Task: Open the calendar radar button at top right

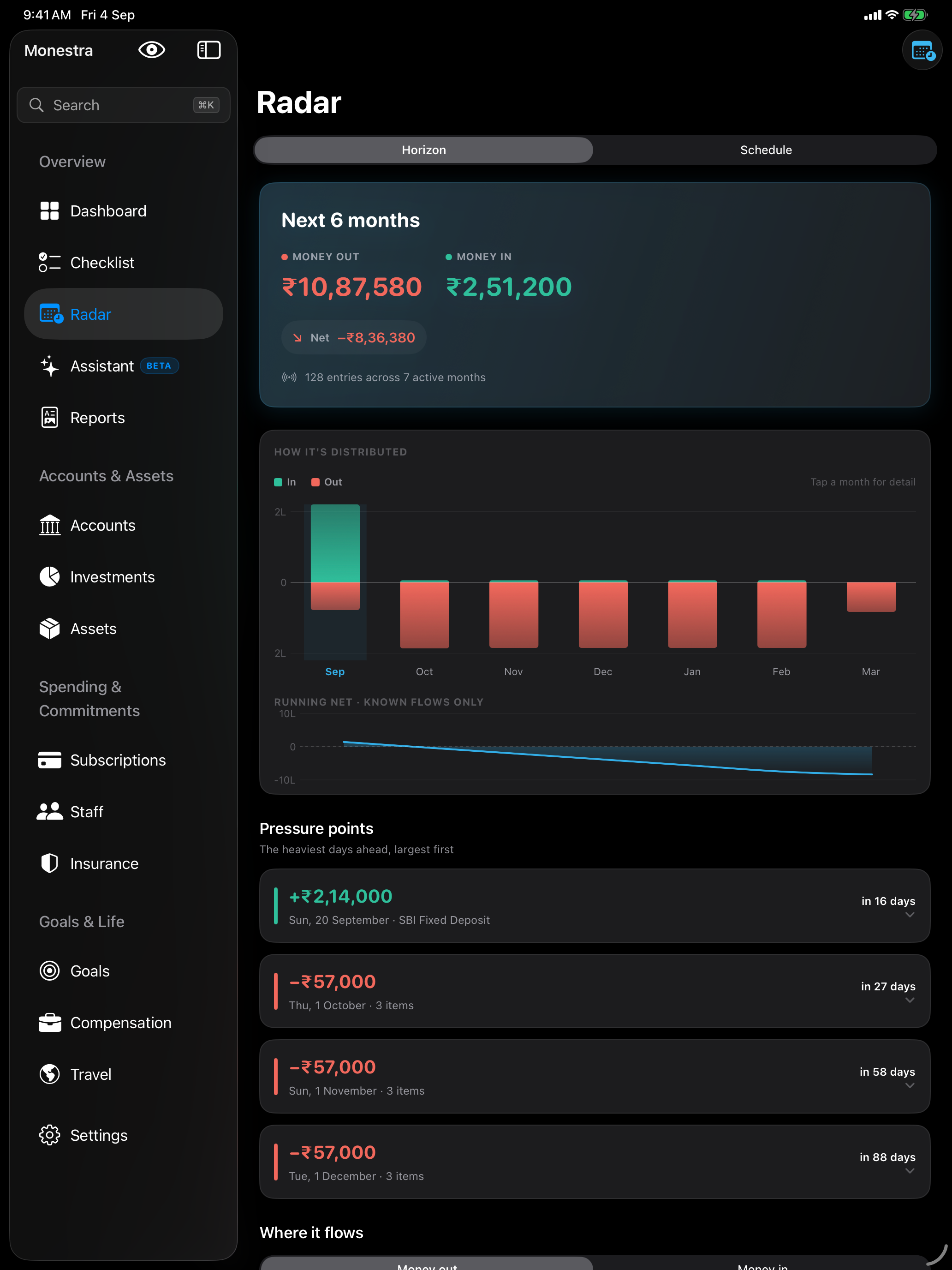Action: click(922, 50)
